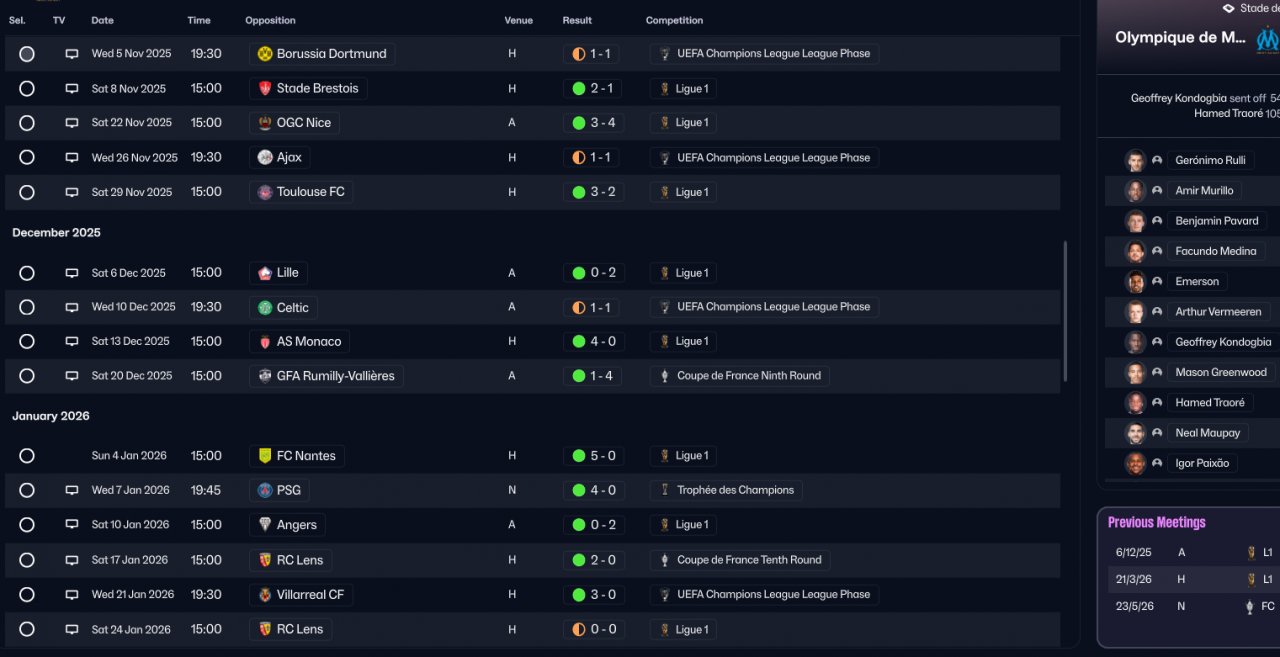Select the Lille match radio circle
The width and height of the screenshot is (1280, 657).
(27, 273)
